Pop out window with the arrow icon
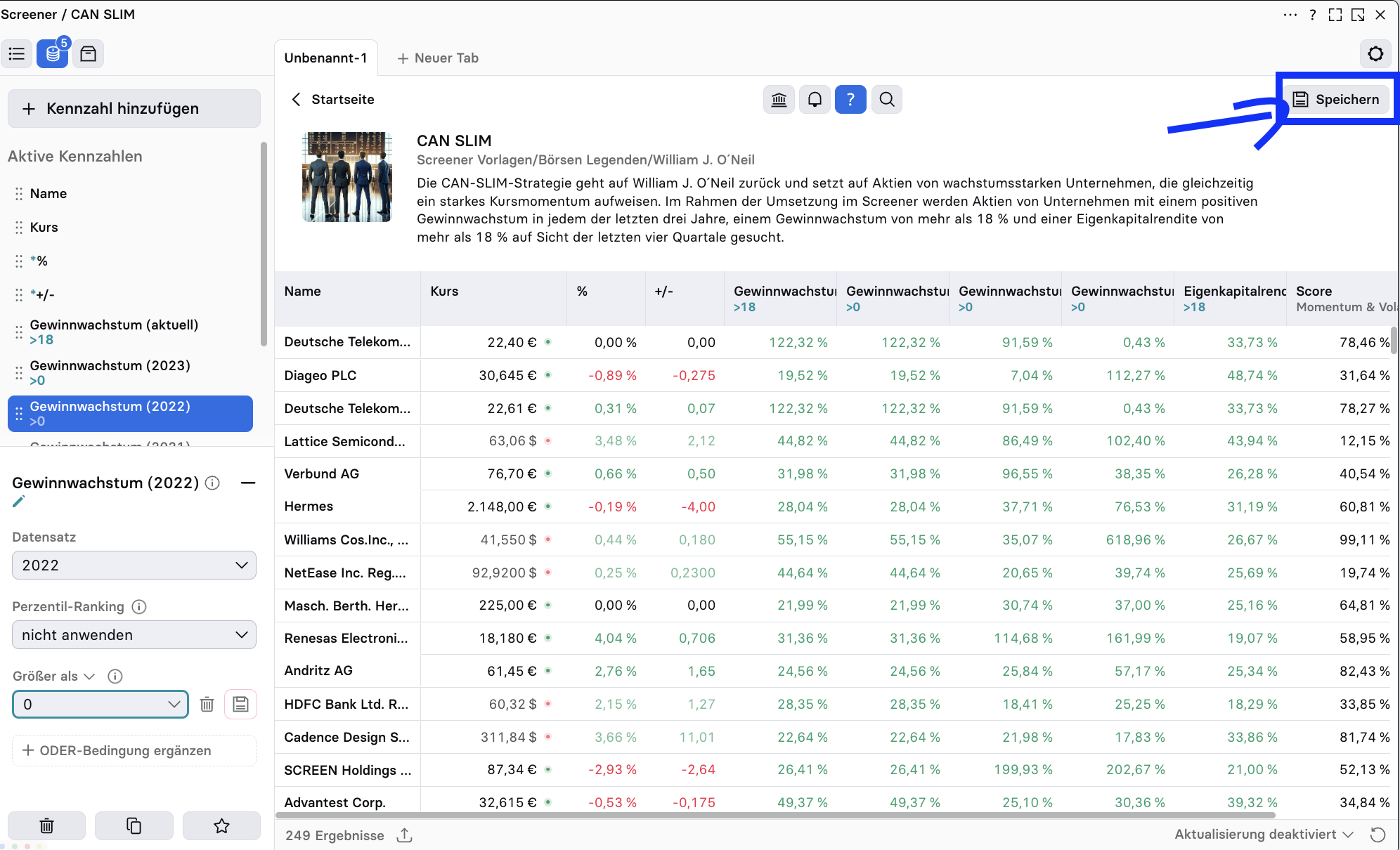The height and width of the screenshot is (850, 1400). pyautogui.click(x=1358, y=15)
